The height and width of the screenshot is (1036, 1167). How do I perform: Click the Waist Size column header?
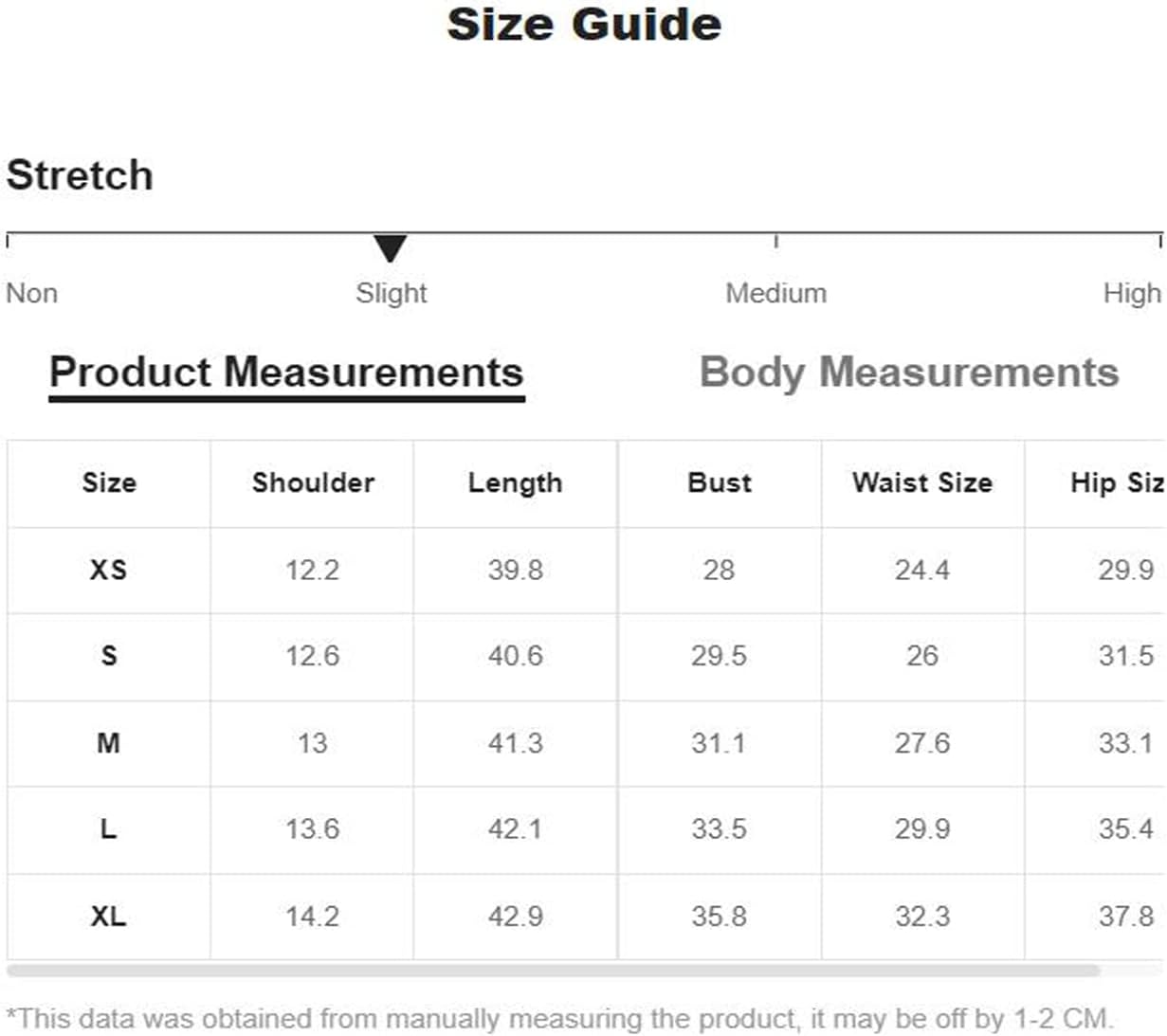pyautogui.click(x=922, y=483)
